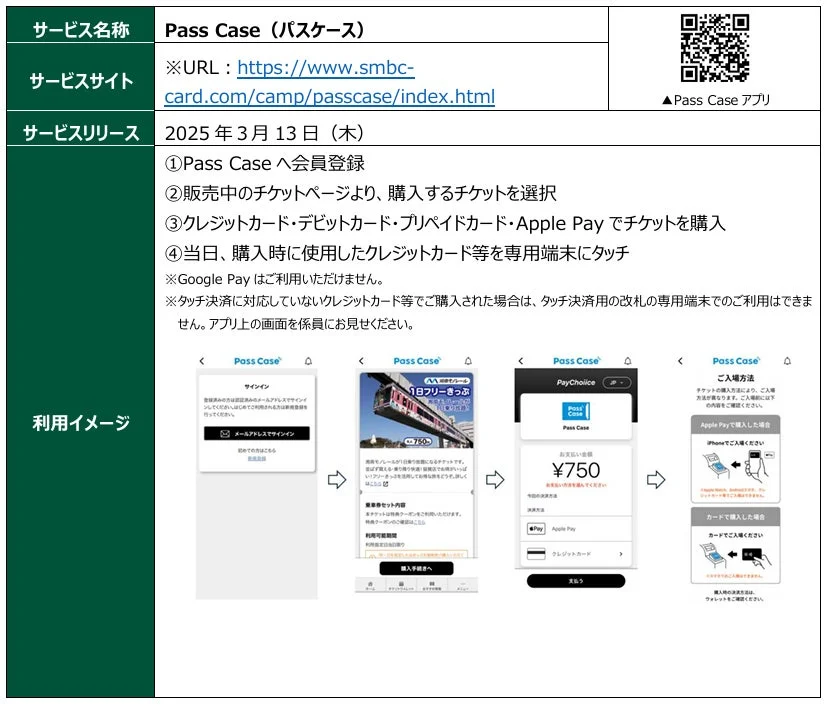This screenshot has width=827, height=708.
Task: Open the JP language dropdown on PayChoiice
Action: pos(615,384)
